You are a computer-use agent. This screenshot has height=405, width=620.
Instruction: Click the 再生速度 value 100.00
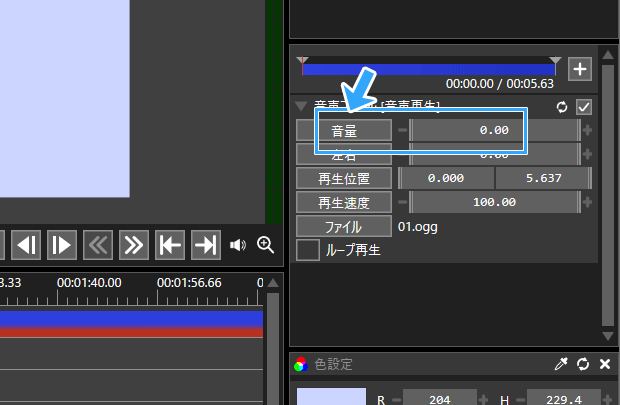point(494,202)
